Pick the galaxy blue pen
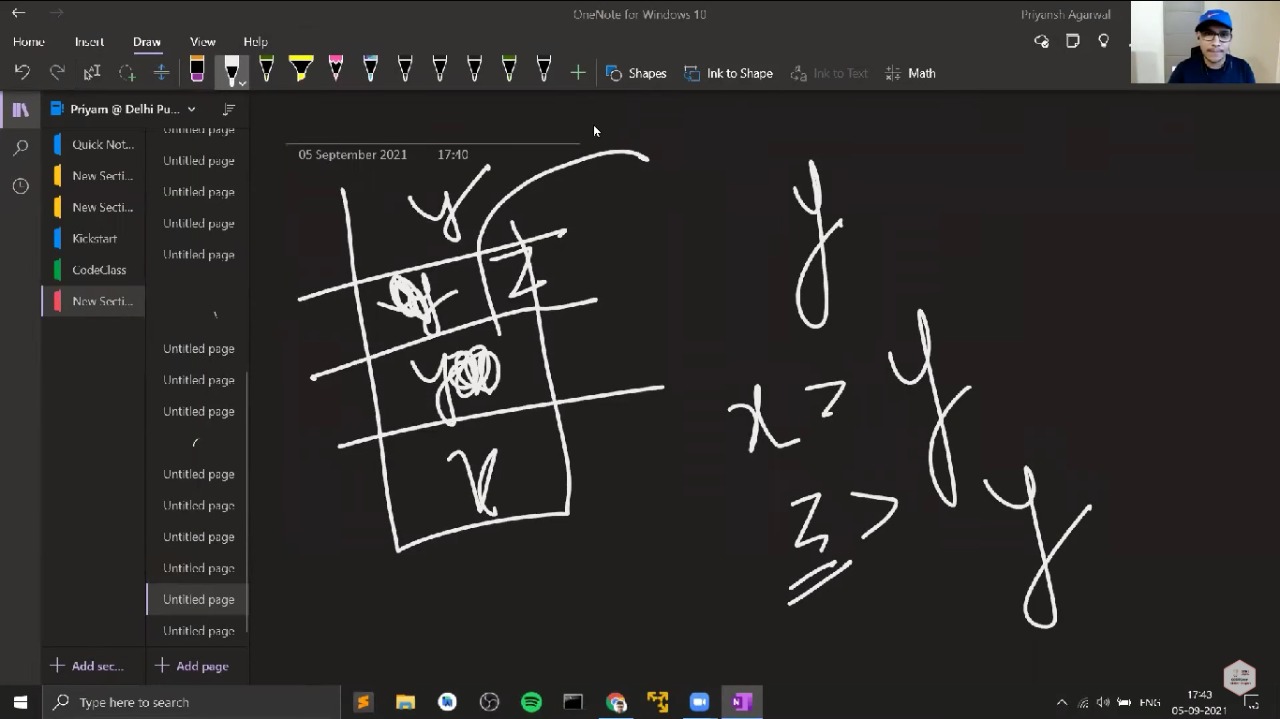Screen dimensions: 1280x719 point(370,68)
